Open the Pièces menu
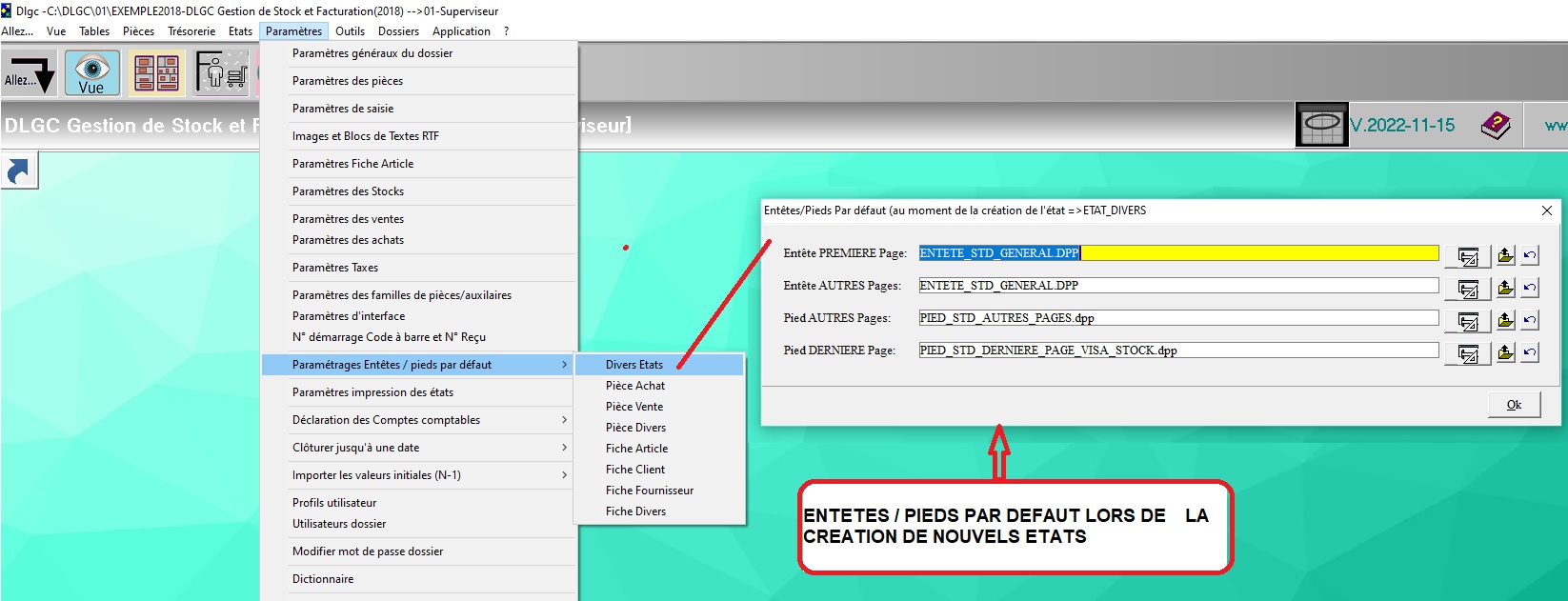Screen dimensions: 1568x601 click(138, 31)
